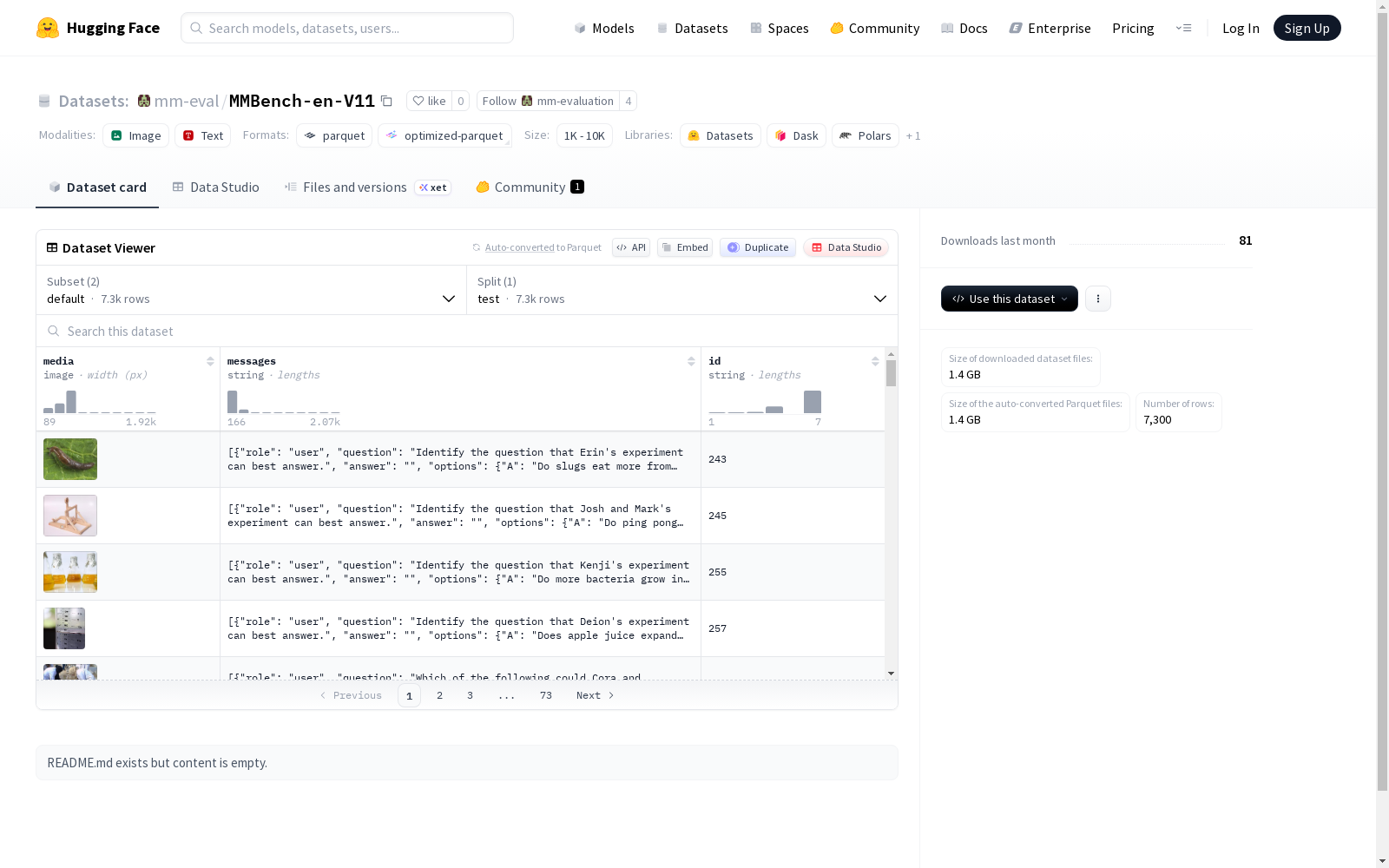The width and height of the screenshot is (1389, 868).
Task: Open the Community nav menu
Action: click(875, 28)
